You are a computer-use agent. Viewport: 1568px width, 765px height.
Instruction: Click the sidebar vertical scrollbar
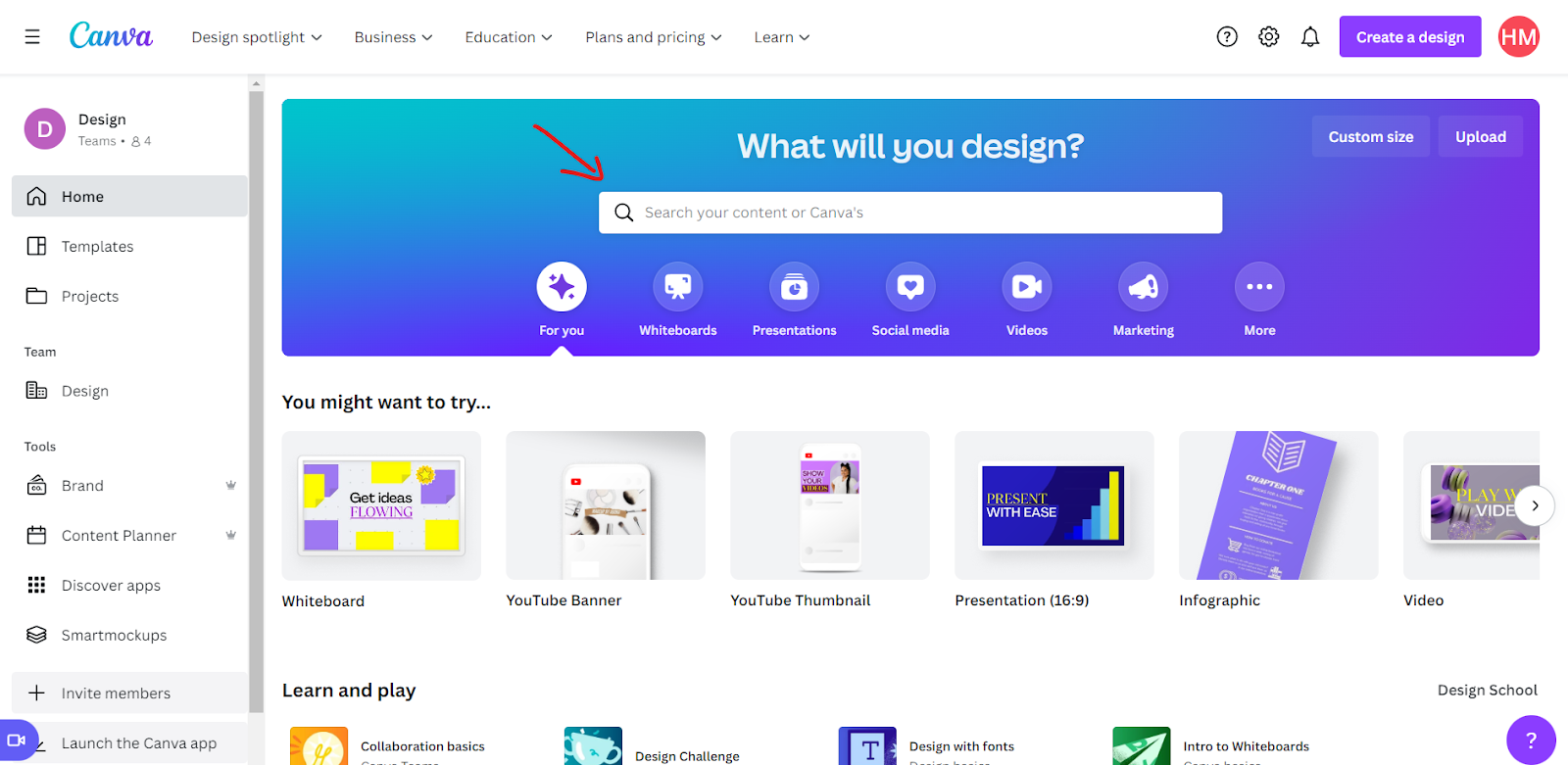(257, 402)
